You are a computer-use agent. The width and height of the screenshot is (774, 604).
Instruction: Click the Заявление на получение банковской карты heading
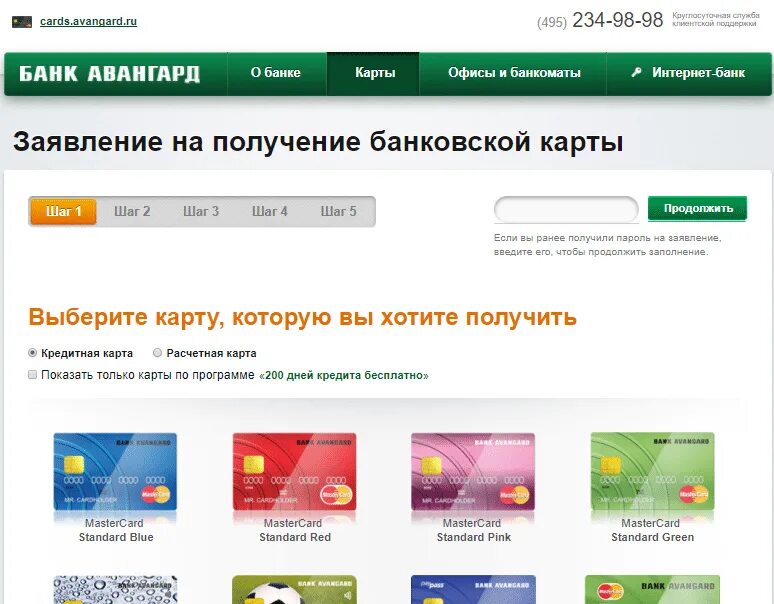pos(318,142)
